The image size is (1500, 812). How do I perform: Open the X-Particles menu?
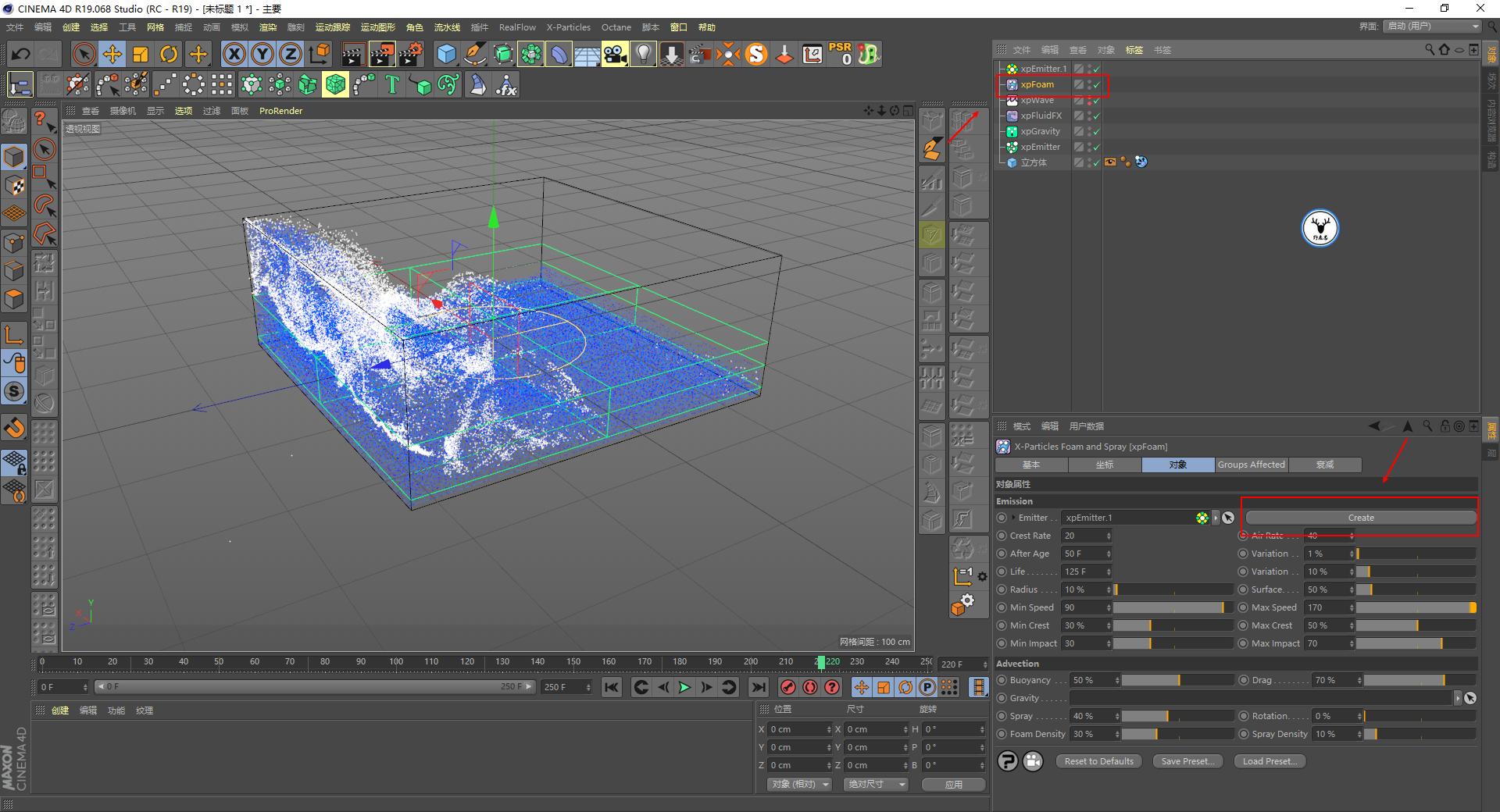pos(568,27)
